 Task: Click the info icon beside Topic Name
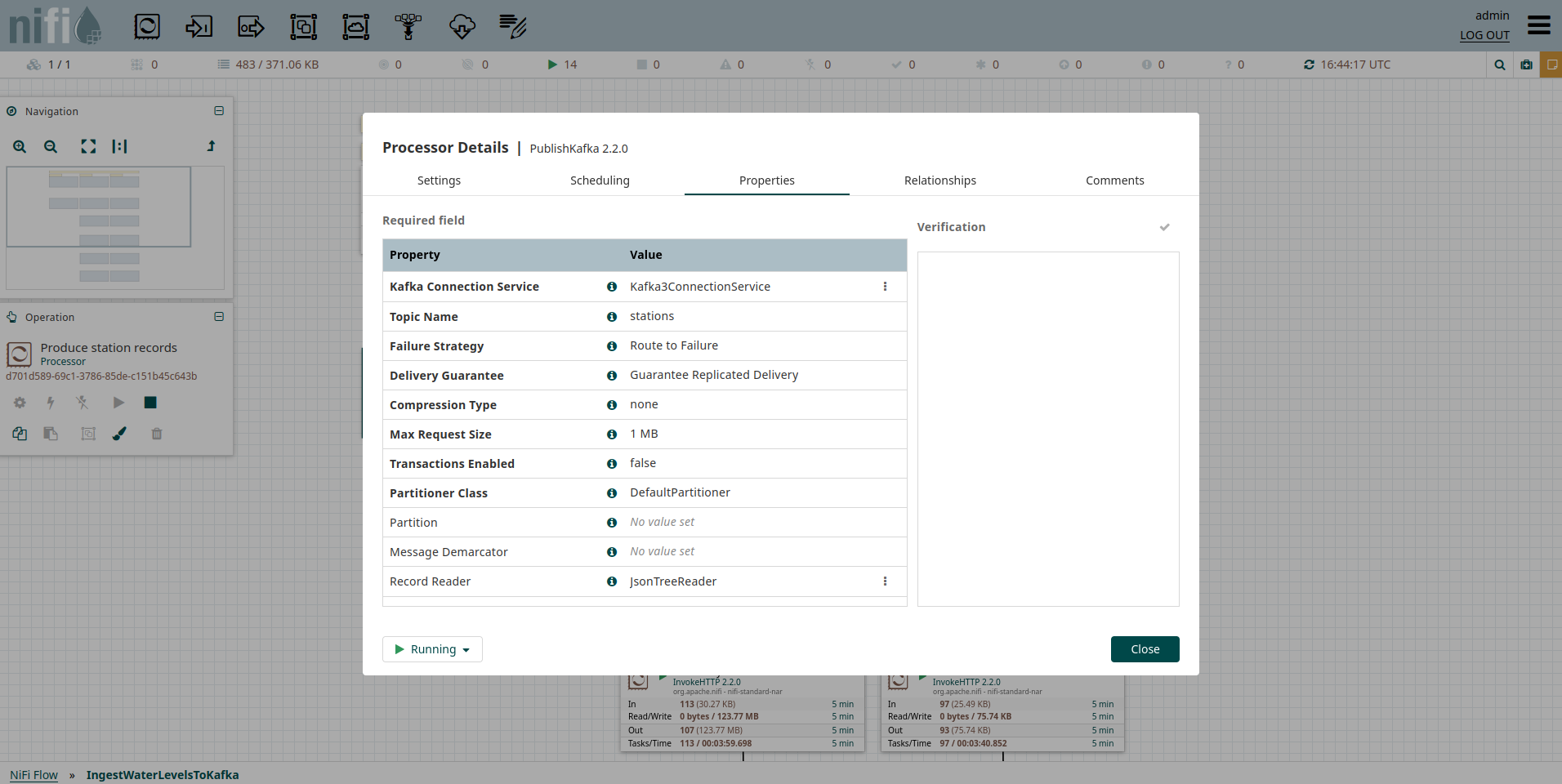coord(612,317)
